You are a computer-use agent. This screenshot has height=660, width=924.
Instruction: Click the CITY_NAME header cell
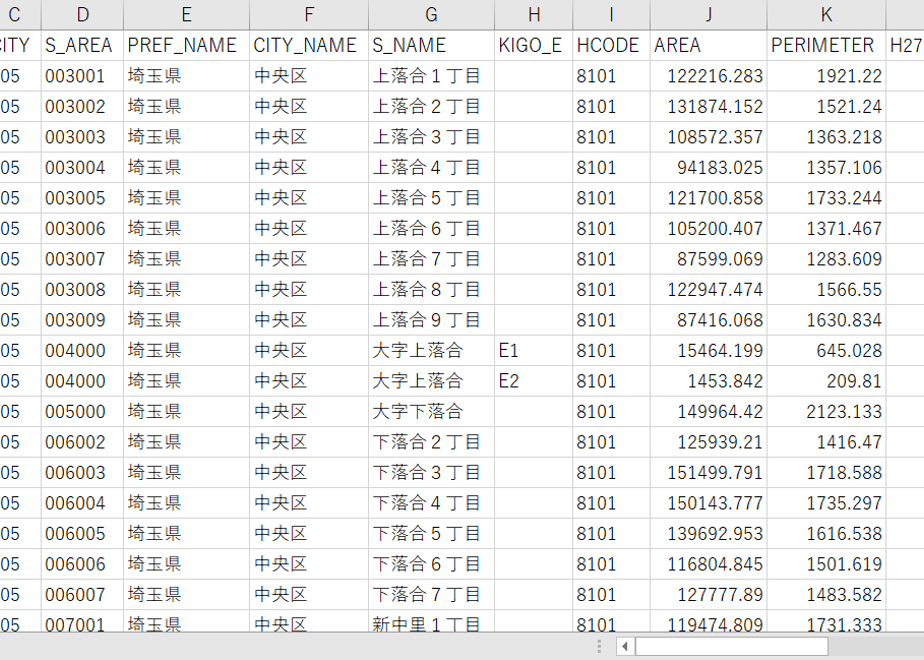309,45
